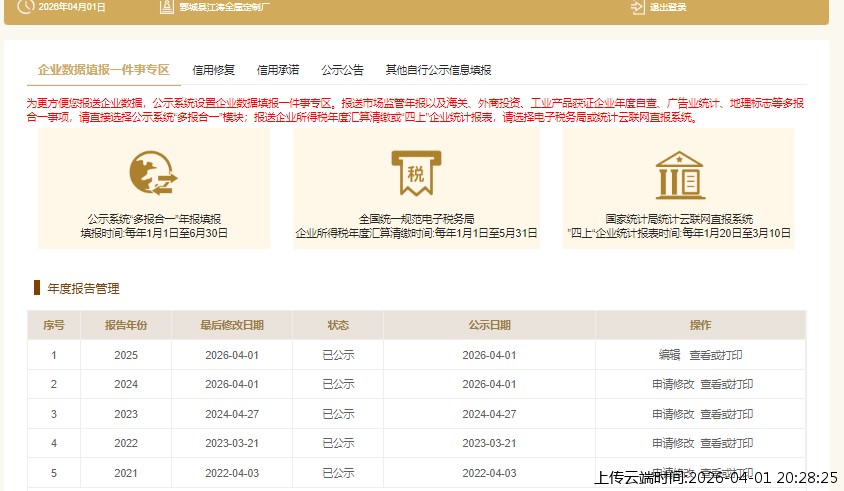Go to the 公示公告 tab
844x491 pixels.
point(342,70)
